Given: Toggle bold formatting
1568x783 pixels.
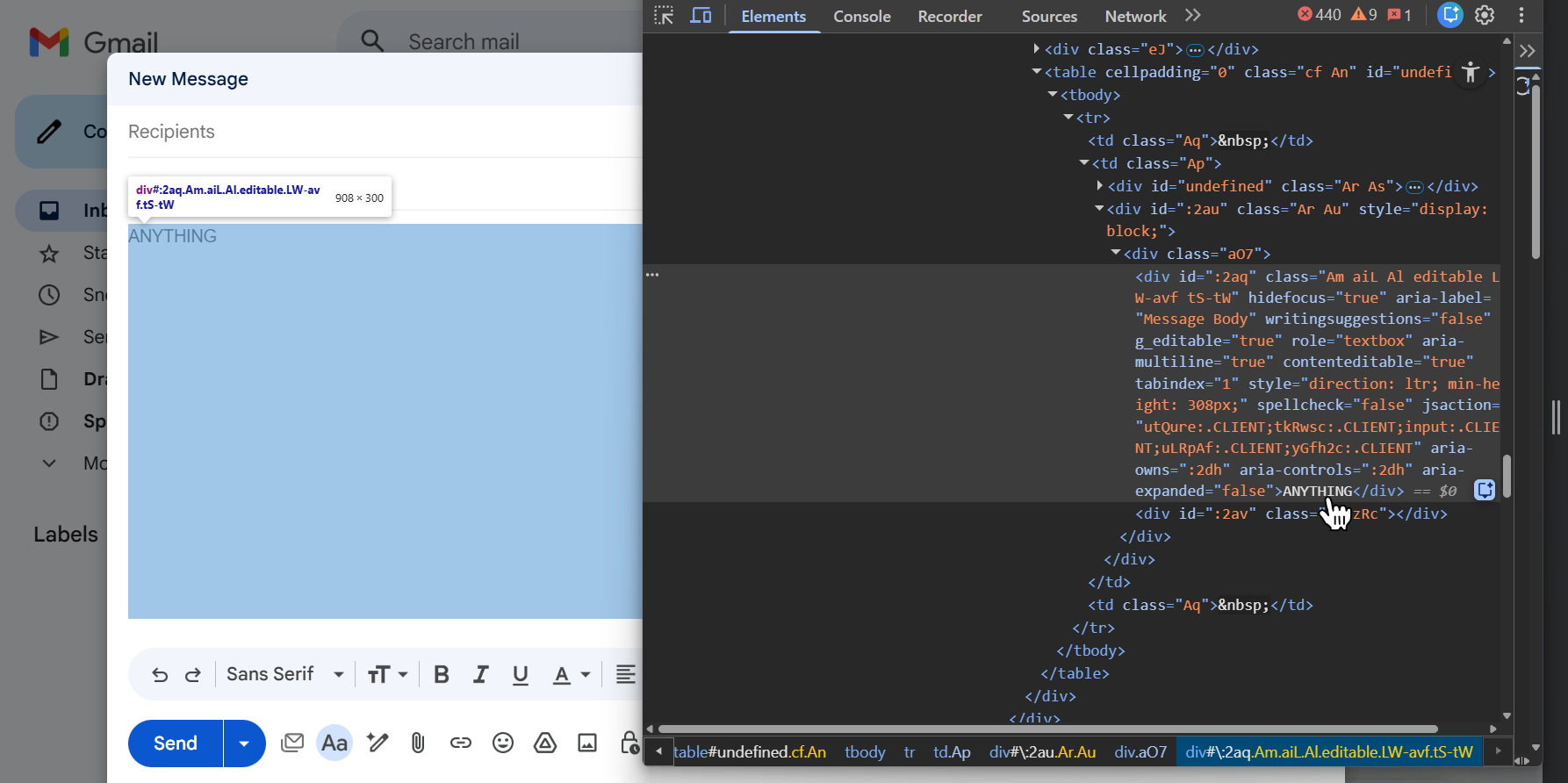Looking at the screenshot, I should pyautogui.click(x=442, y=674).
